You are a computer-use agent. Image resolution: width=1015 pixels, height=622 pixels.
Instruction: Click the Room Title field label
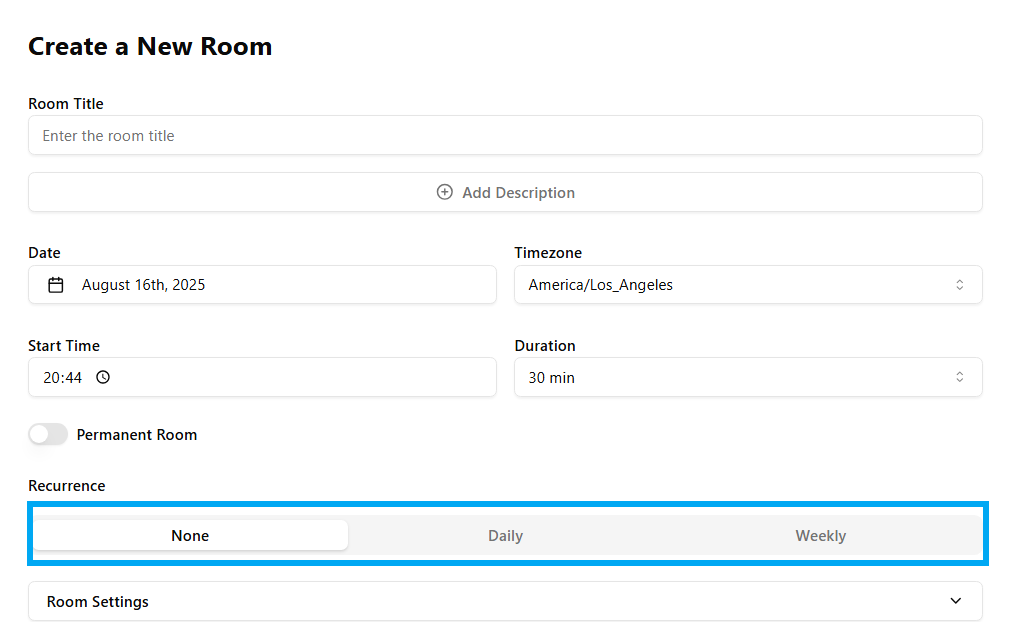(66, 104)
